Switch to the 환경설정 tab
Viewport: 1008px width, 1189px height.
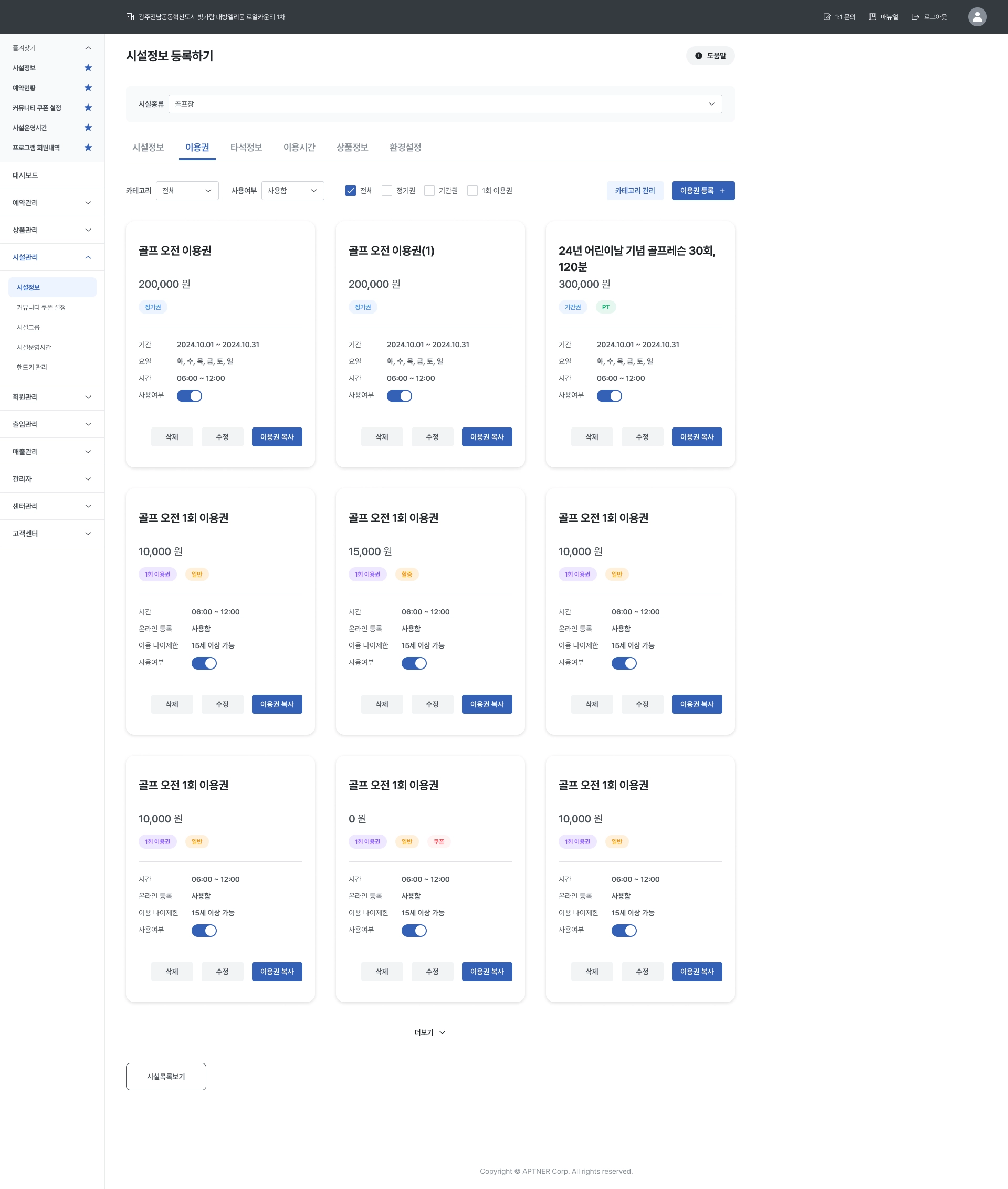(x=405, y=148)
